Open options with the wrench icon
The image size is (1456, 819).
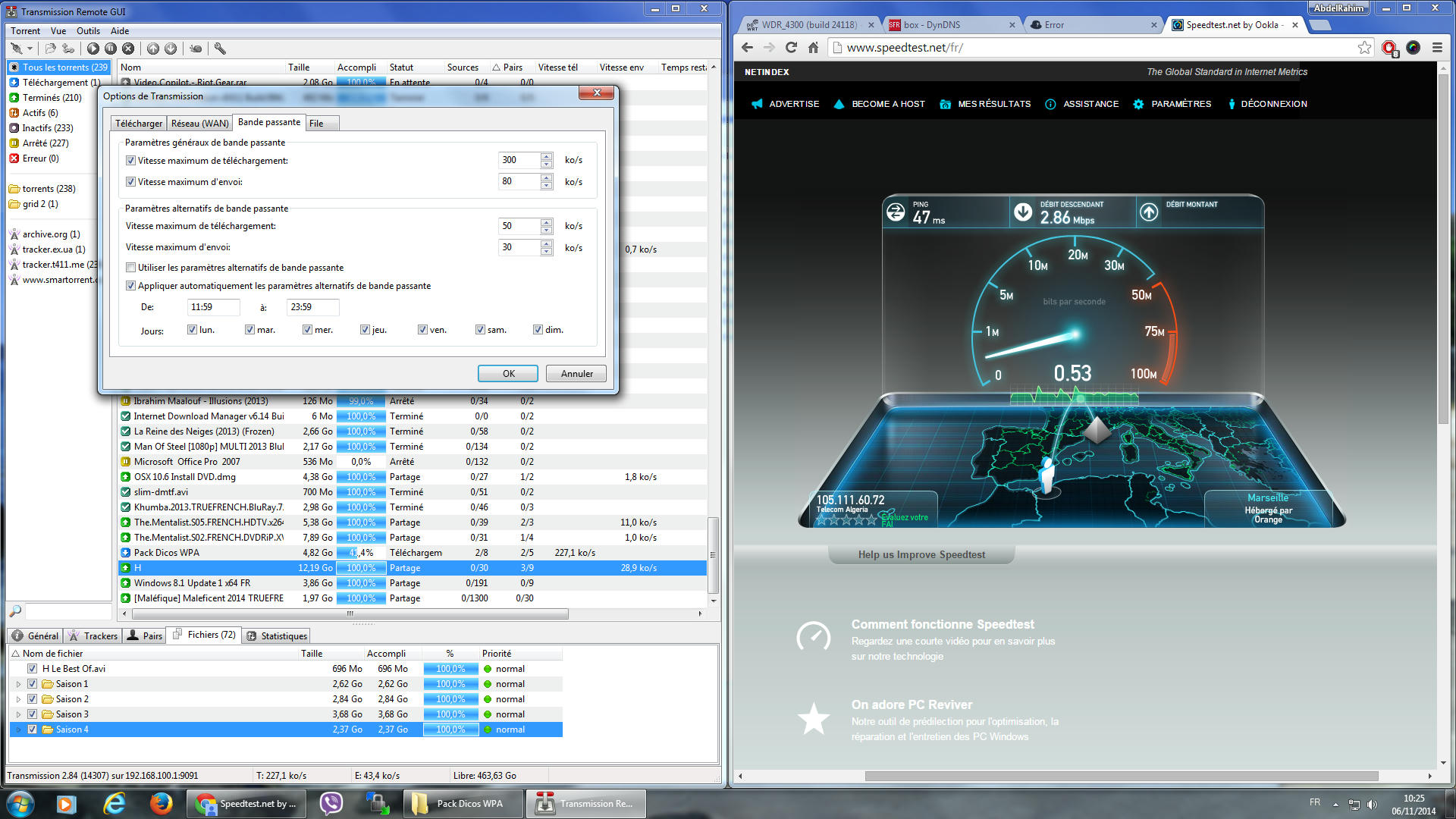(220, 49)
